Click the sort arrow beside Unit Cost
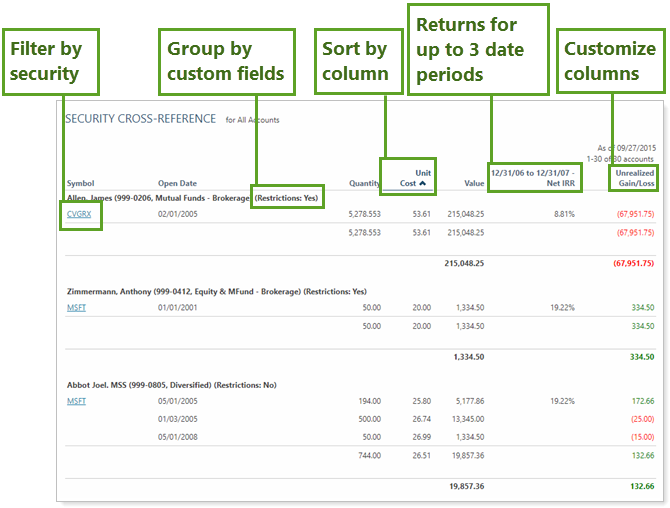The image size is (670, 508). tap(422, 184)
